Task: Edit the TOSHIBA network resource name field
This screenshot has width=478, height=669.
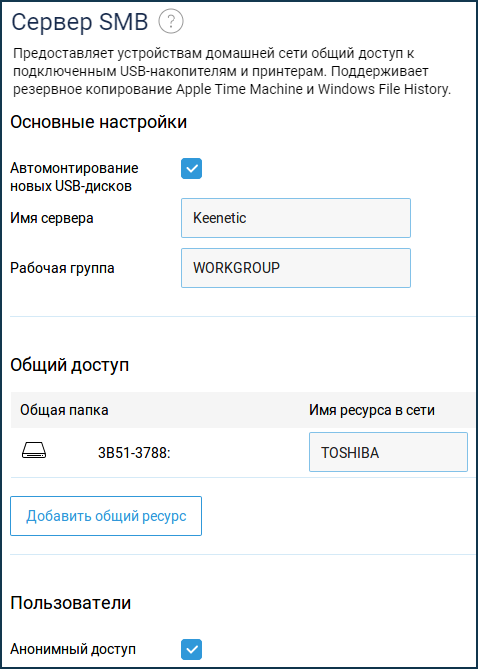Action: 388,452
